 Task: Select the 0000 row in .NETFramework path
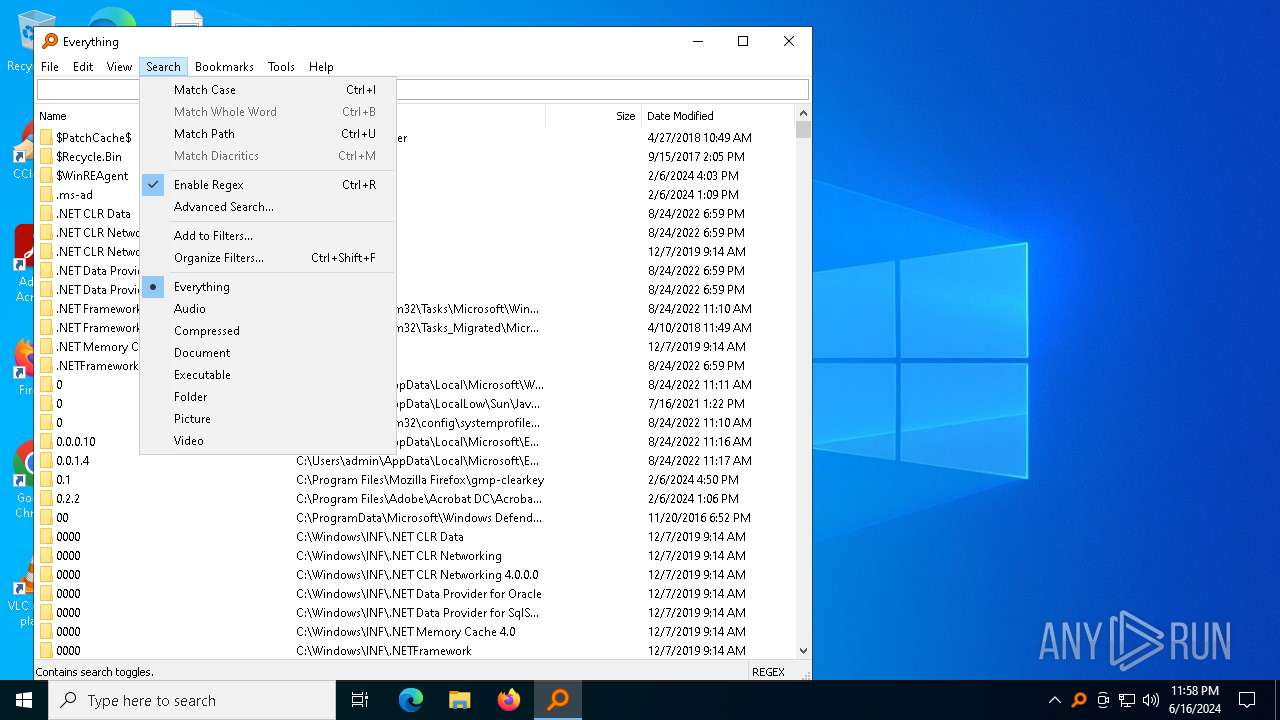pos(415,650)
